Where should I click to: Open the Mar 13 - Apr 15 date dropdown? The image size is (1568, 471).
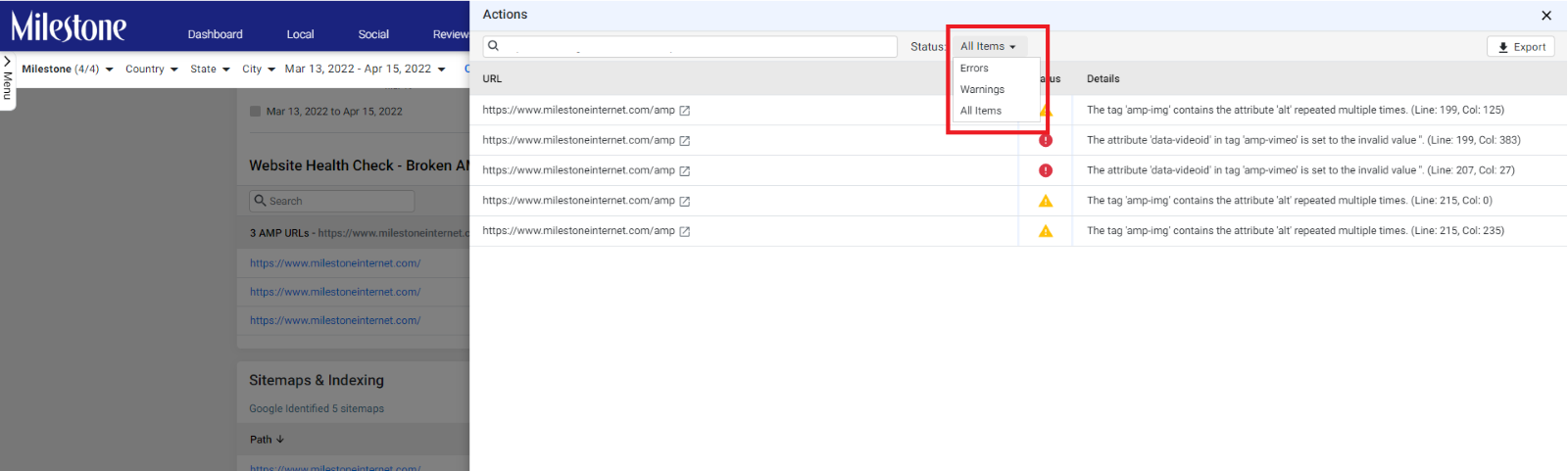(x=365, y=70)
